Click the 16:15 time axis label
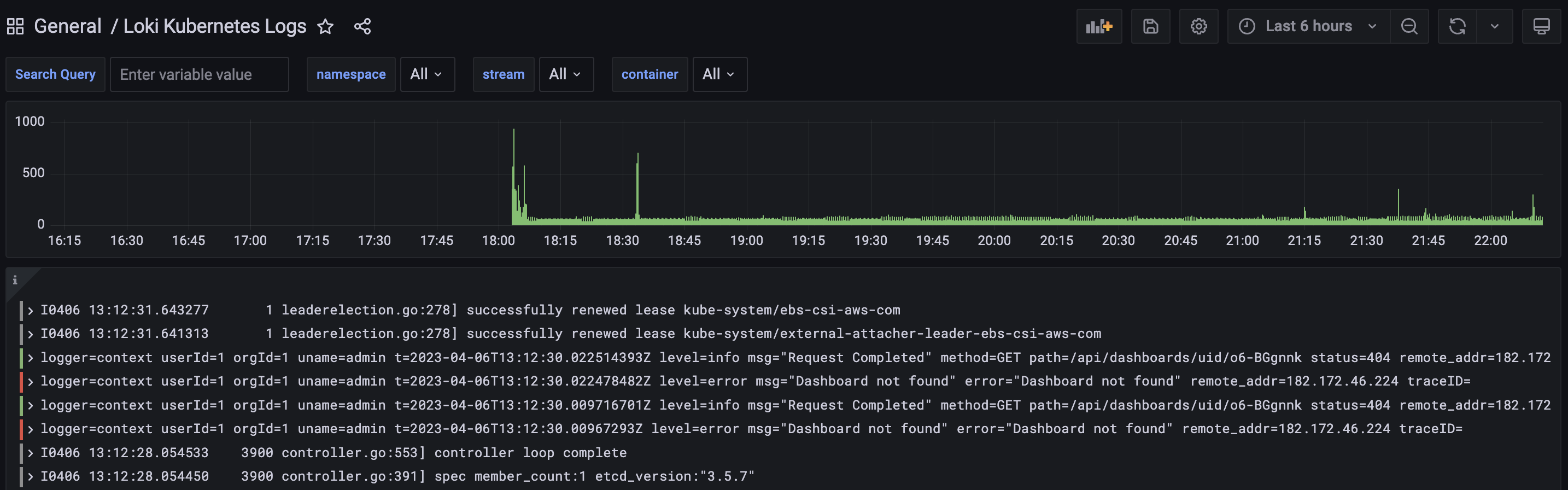This screenshot has width=1568, height=490. pyautogui.click(x=64, y=241)
